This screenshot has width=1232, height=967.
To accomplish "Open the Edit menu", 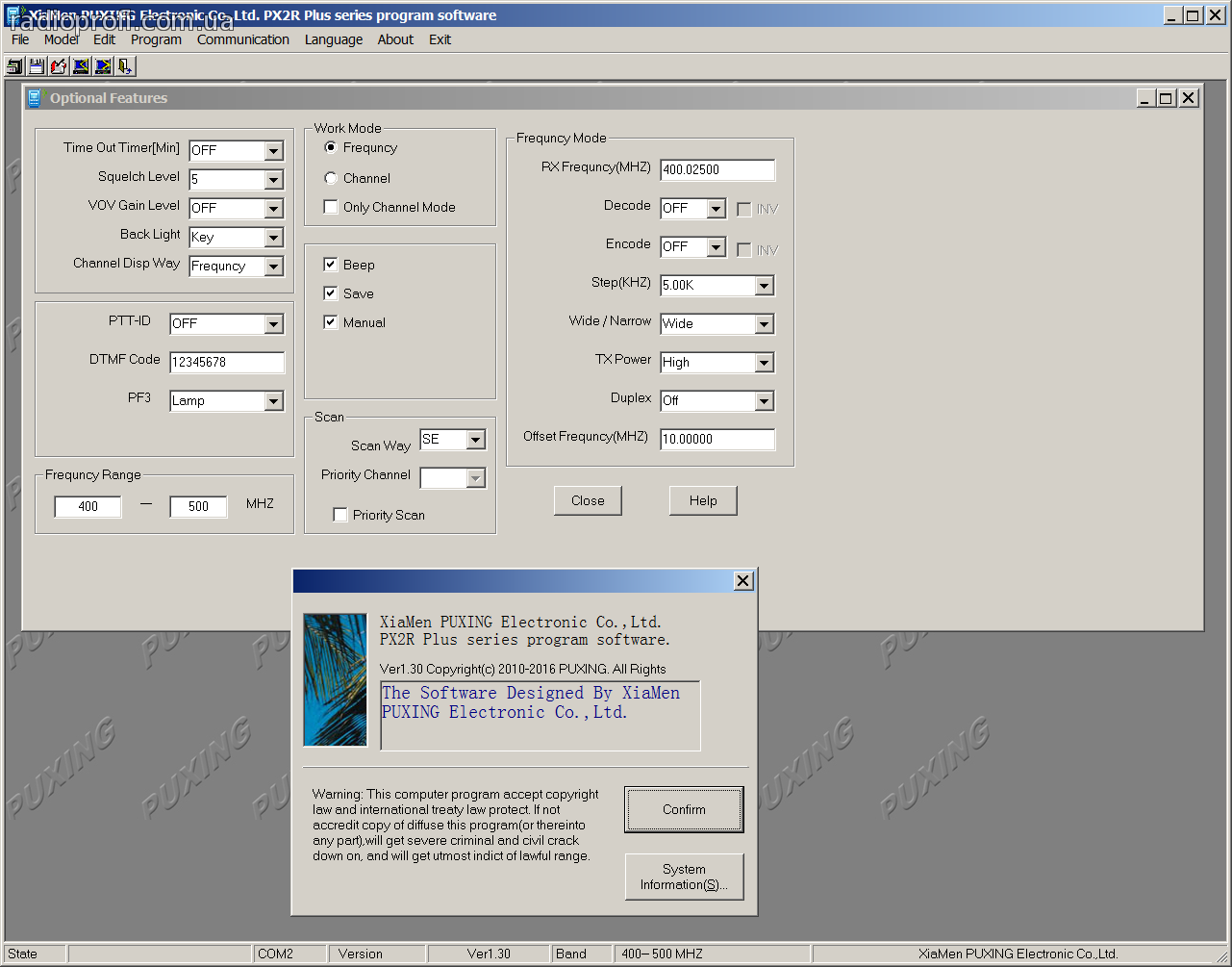I will click(x=104, y=39).
